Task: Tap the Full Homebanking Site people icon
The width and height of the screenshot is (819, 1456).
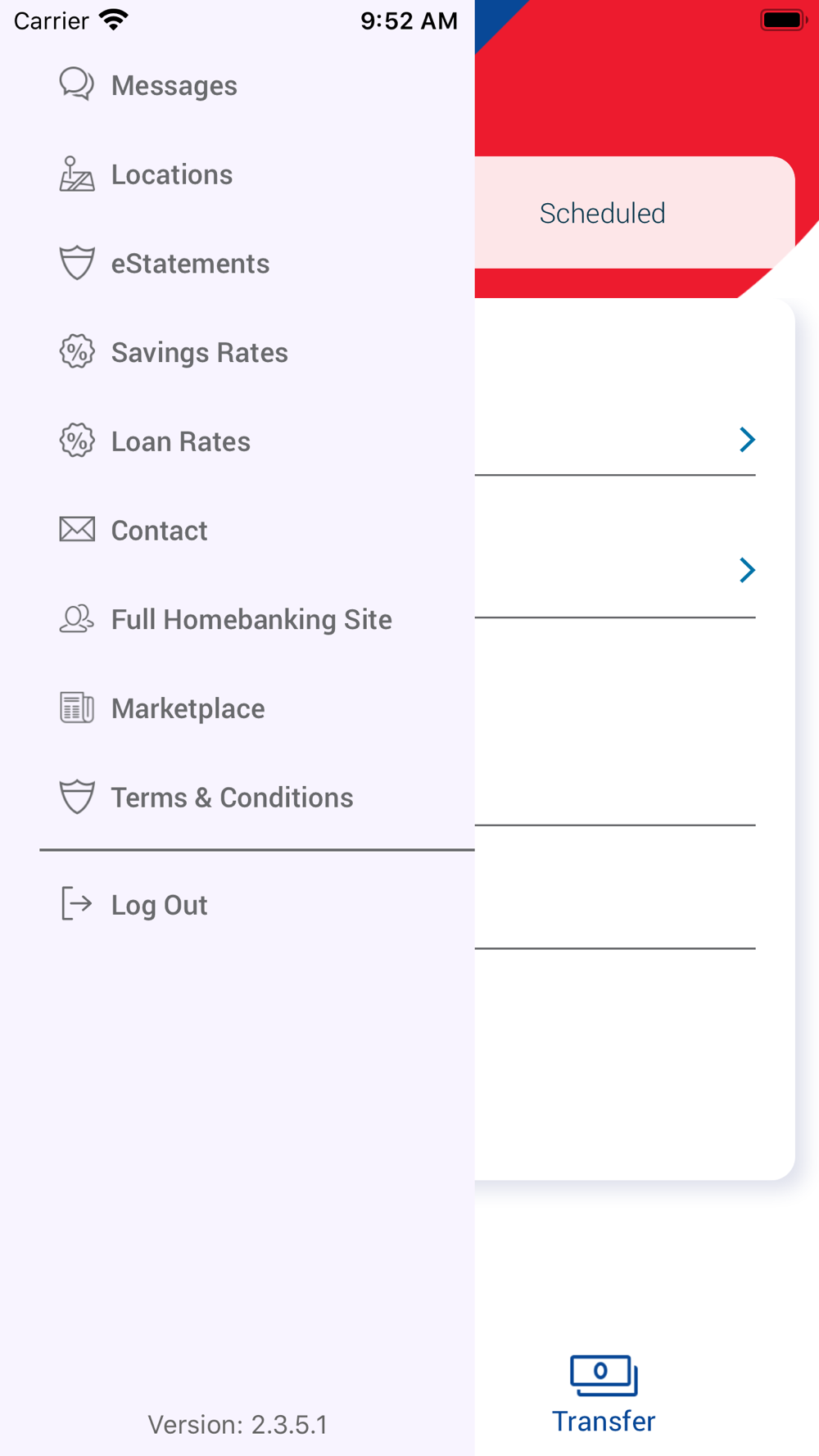Action: [x=77, y=619]
